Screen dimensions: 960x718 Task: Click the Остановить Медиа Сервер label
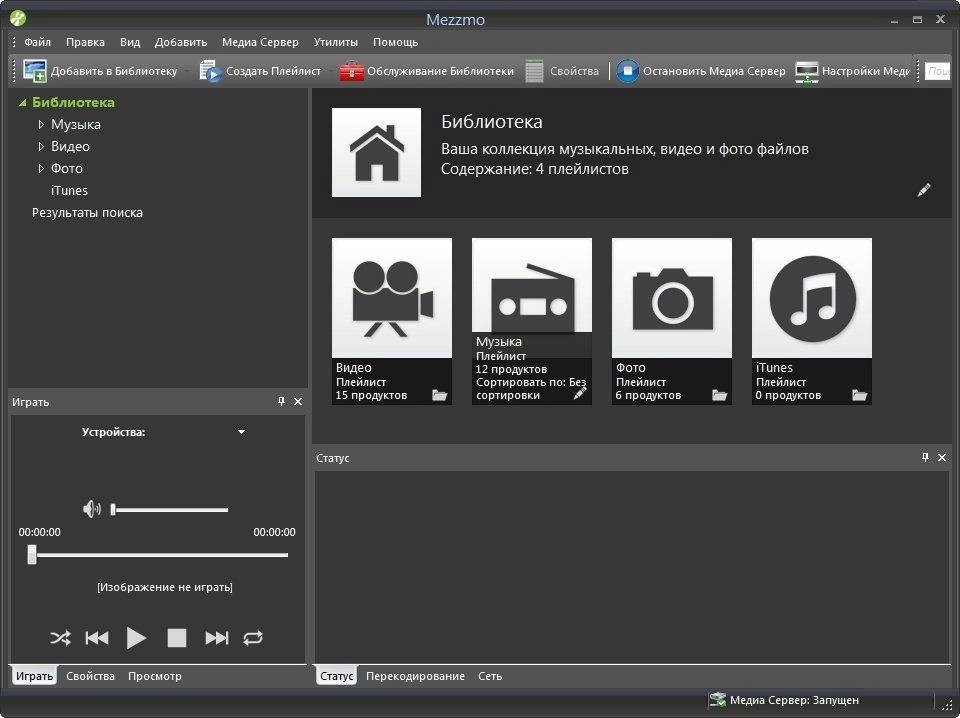tap(714, 71)
